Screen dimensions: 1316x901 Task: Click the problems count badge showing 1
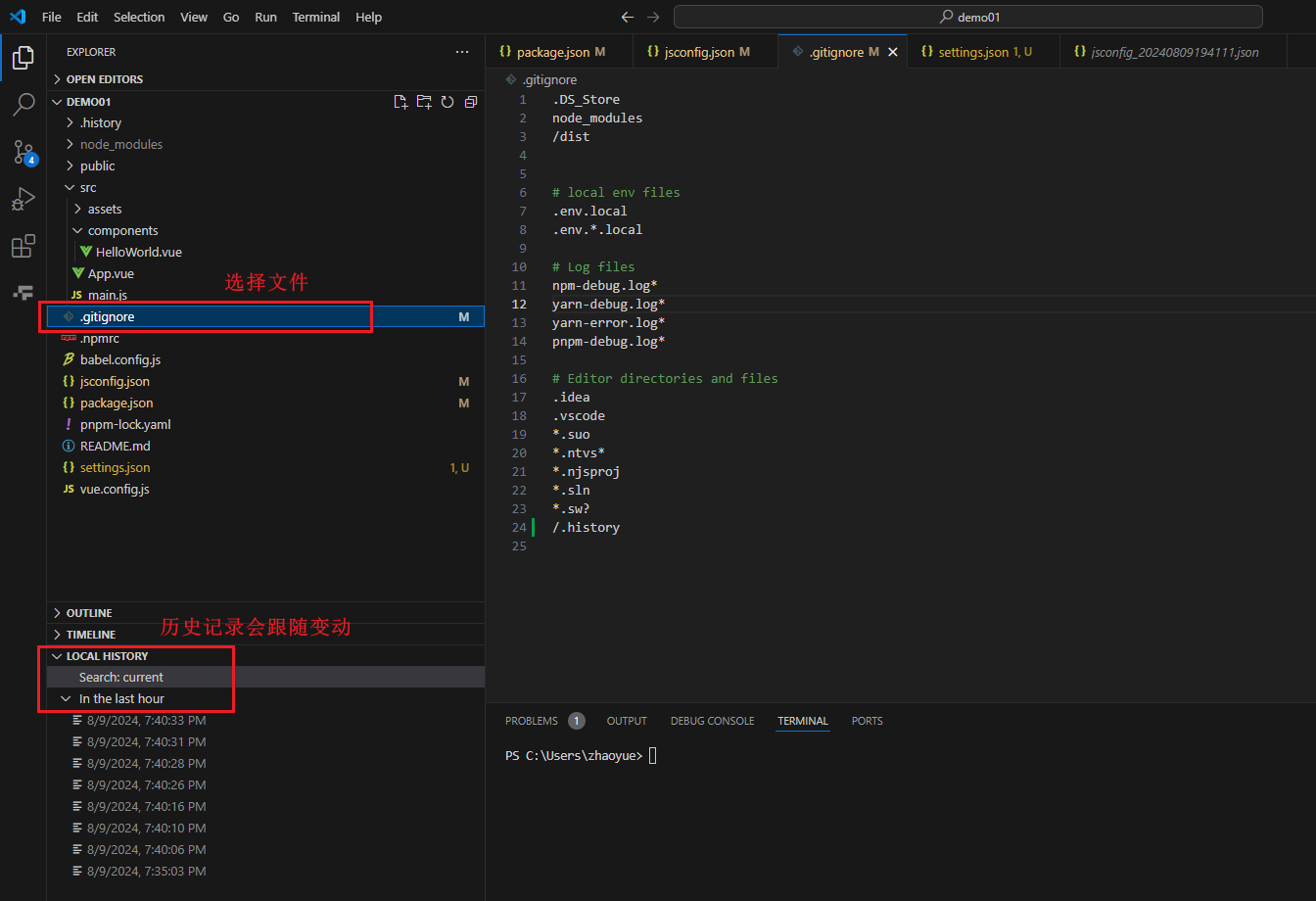(x=577, y=721)
